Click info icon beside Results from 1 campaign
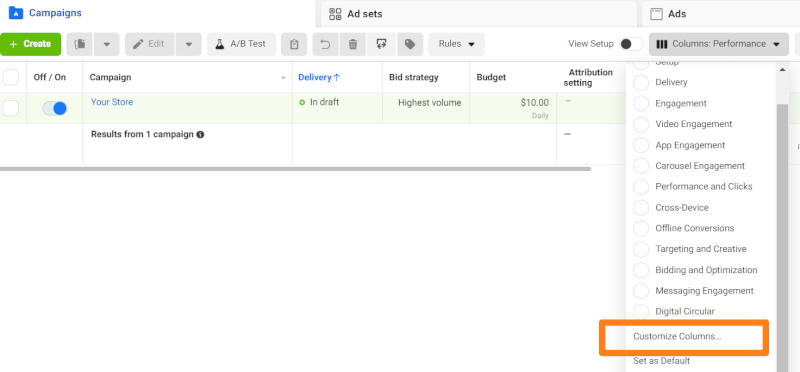Image resolution: width=800 pixels, height=372 pixels. point(201,135)
